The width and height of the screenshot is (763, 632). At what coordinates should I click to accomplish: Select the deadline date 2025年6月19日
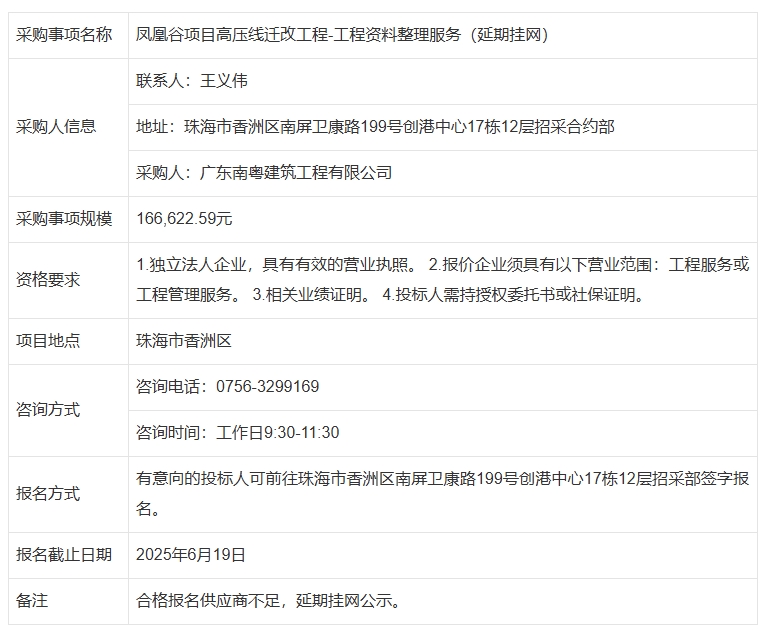coord(191,555)
